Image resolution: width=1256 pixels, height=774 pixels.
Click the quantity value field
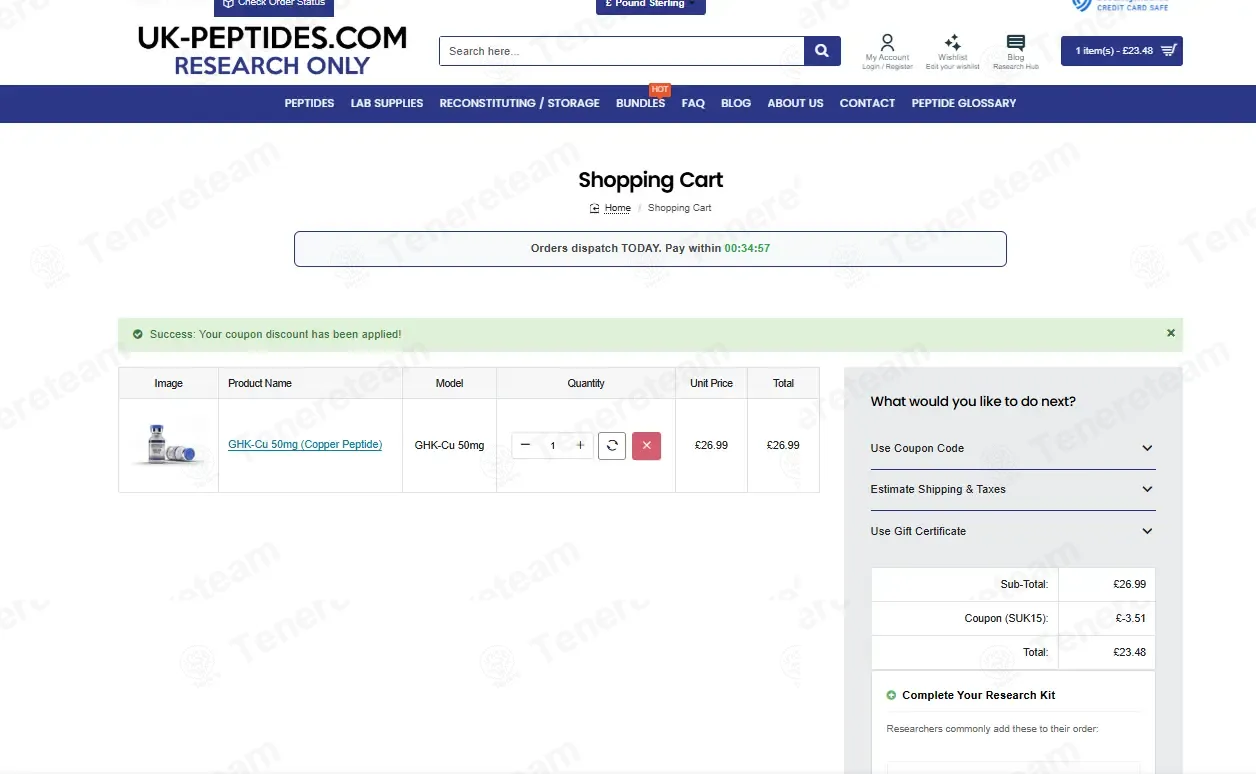pyautogui.click(x=553, y=445)
